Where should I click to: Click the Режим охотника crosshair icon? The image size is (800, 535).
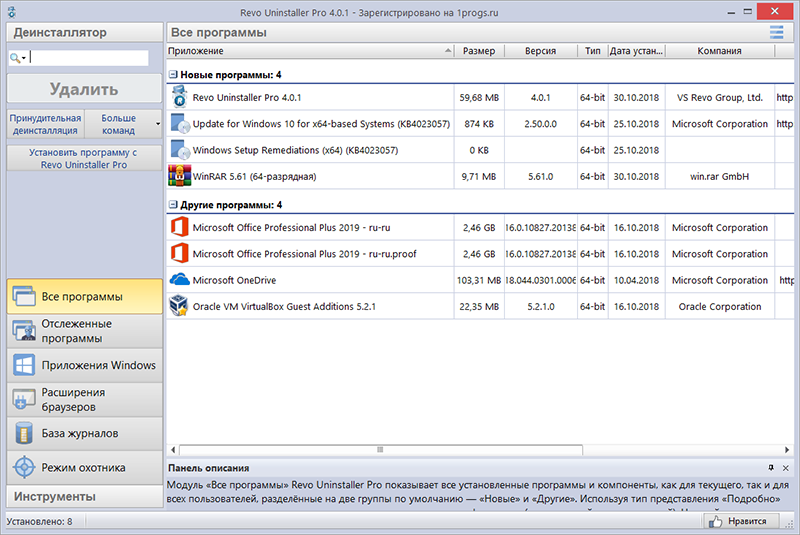(x=24, y=467)
